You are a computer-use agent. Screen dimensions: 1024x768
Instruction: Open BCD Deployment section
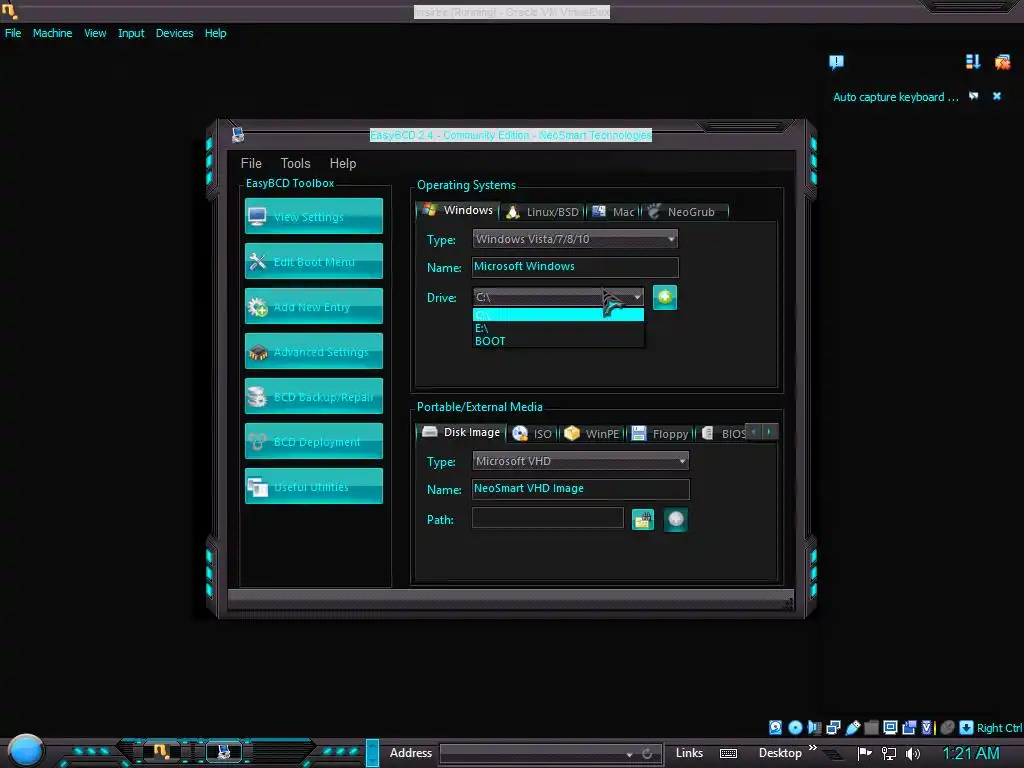pyautogui.click(x=313, y=441)
